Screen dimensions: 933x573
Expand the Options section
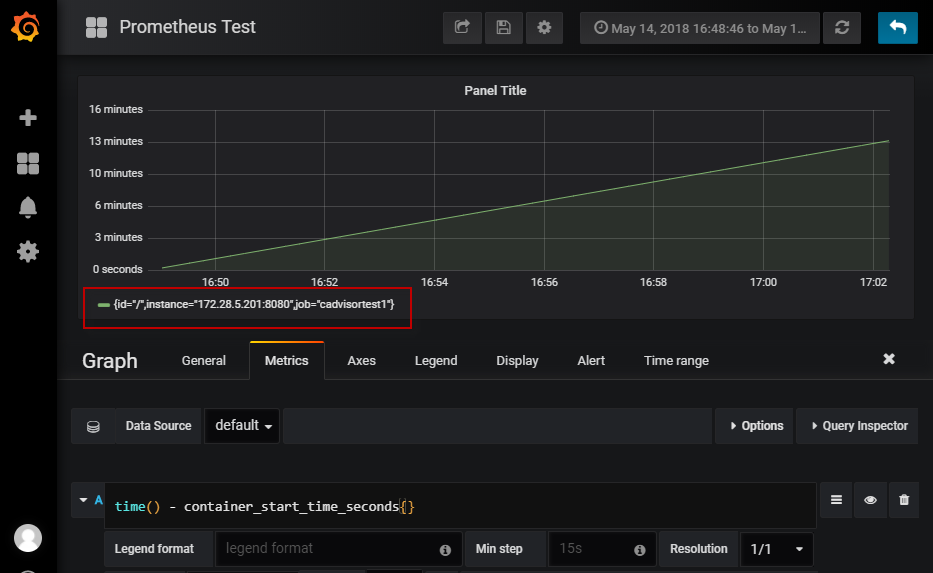[755, 425]
